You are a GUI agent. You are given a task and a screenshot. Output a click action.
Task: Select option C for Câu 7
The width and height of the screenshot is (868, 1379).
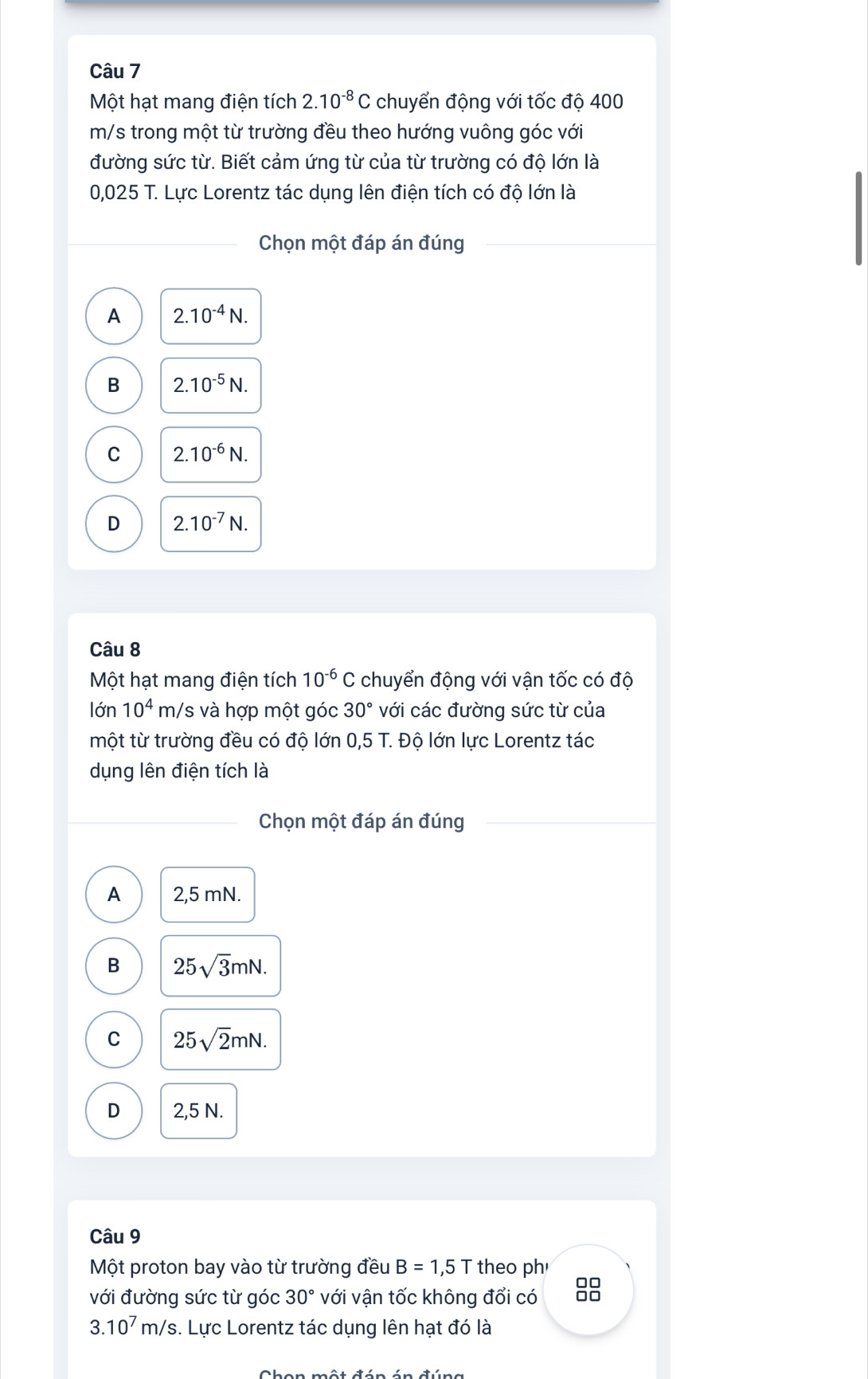(x=114, y=455)
